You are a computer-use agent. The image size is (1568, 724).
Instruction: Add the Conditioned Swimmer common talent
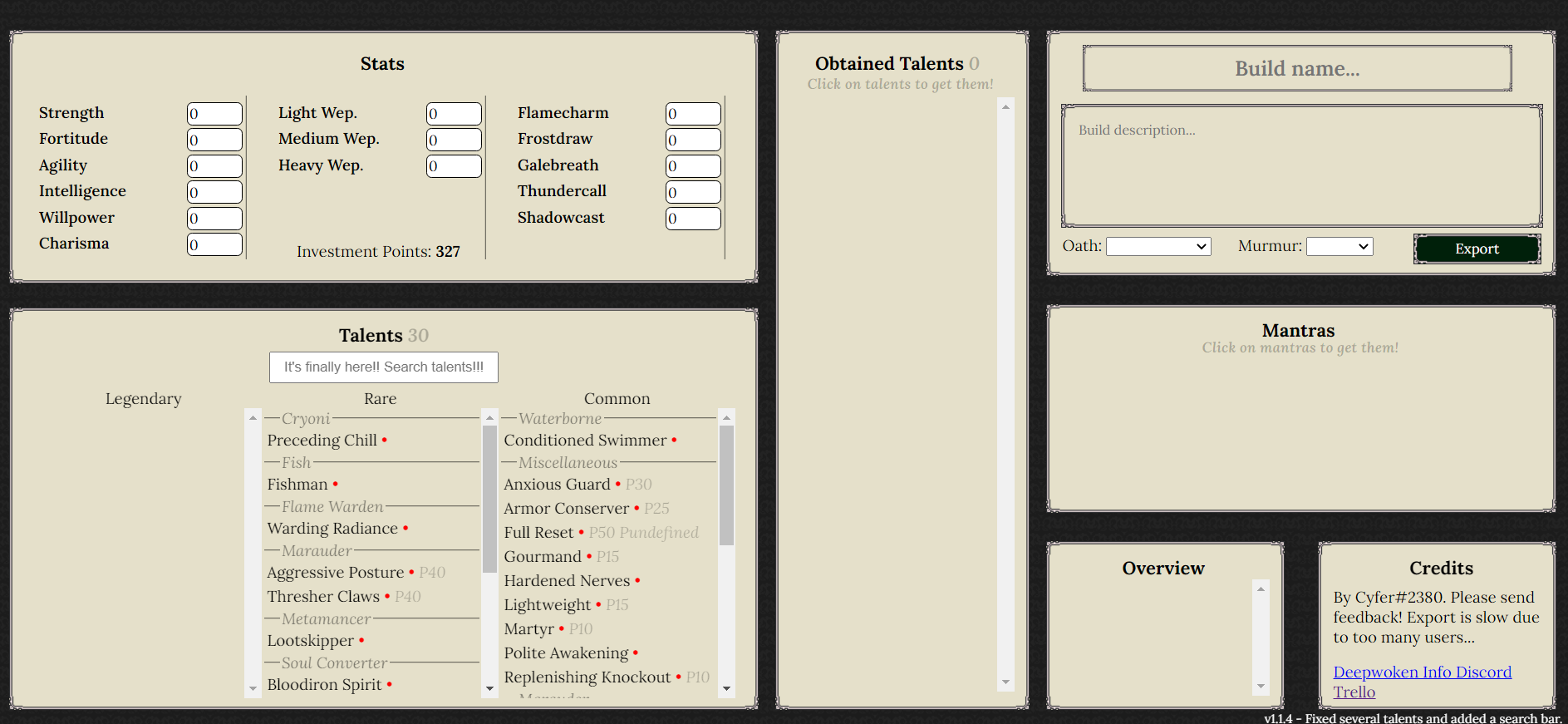pyautogui.click(x=585, y=441)
